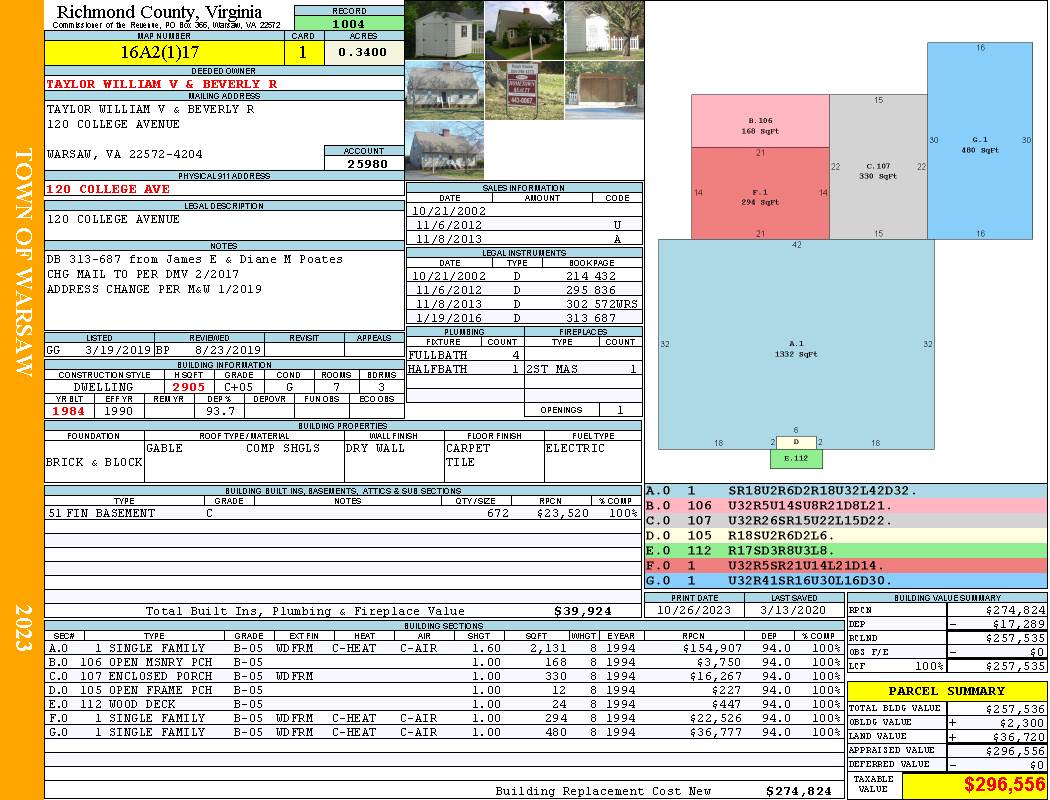Select the 11/8/2013 sales information row
This screenshot has width=1050, height=800.
[x=524, y=239]
